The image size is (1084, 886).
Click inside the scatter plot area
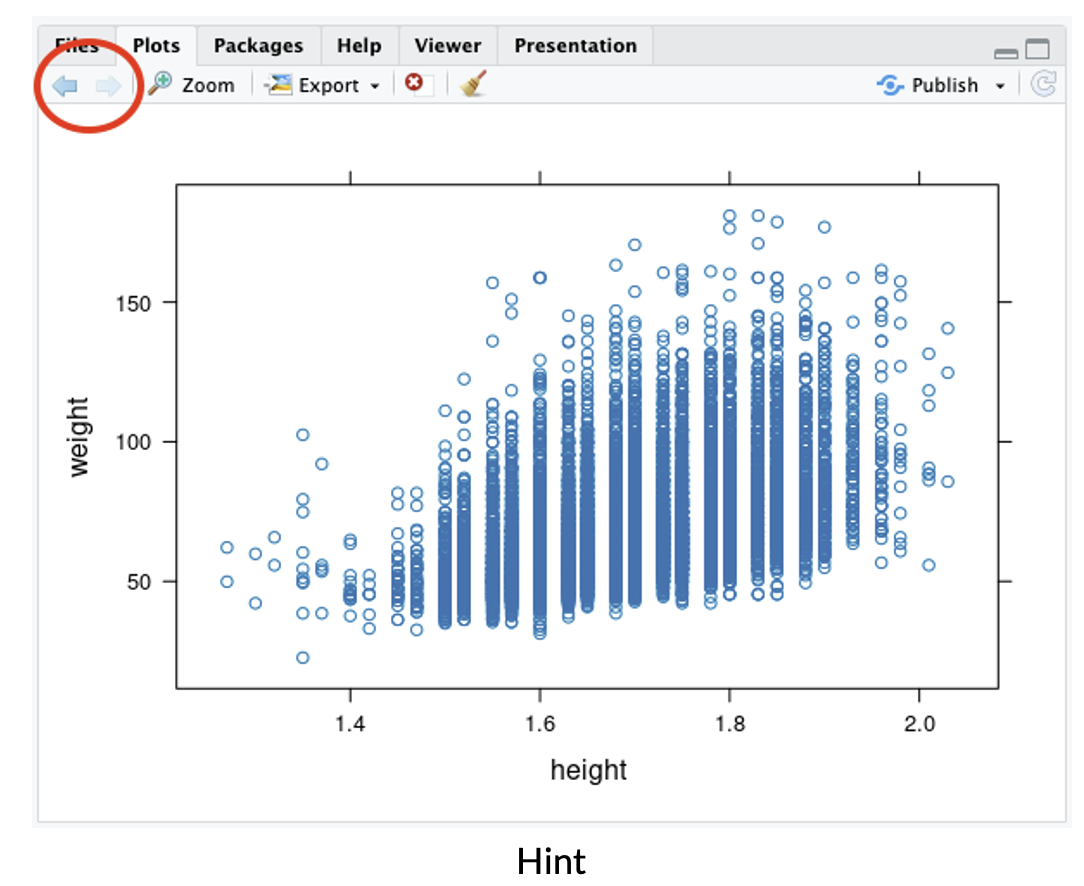(x=587, y=436)
